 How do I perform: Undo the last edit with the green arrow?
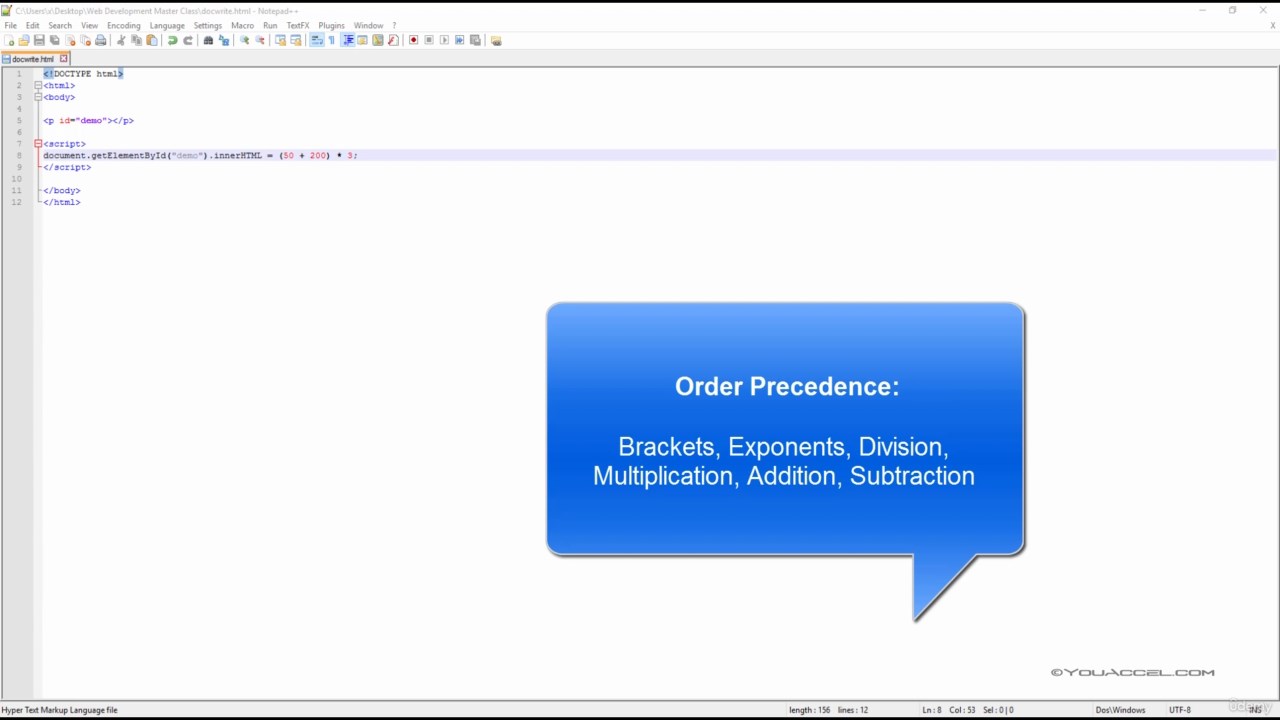(172, 40)
